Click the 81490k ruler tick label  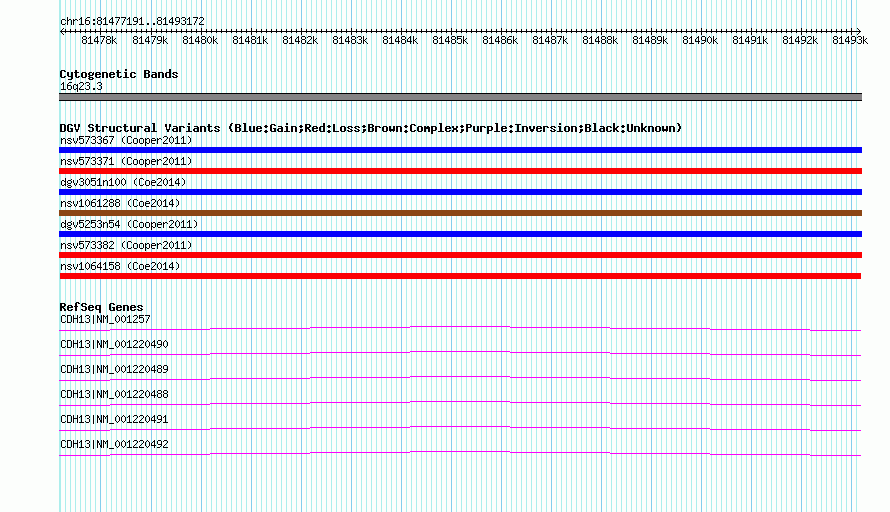pos(700,40)
